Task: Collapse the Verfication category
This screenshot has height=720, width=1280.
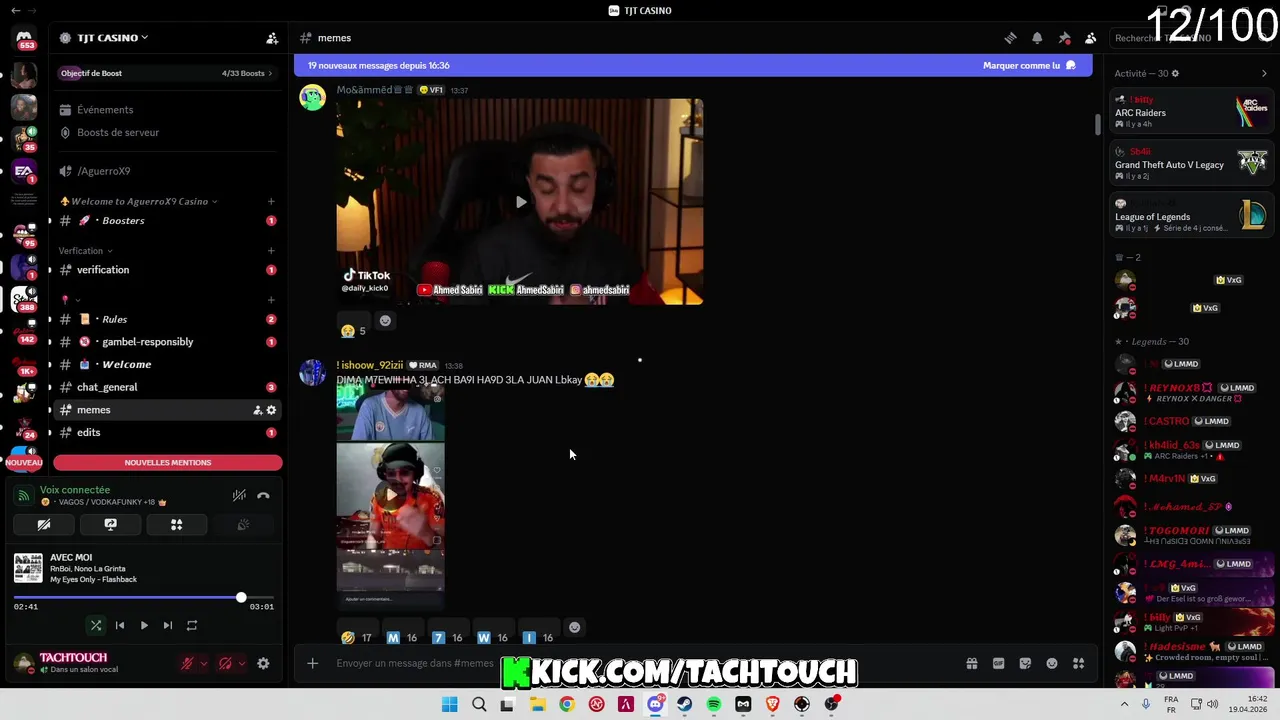Action: [86, 251]
